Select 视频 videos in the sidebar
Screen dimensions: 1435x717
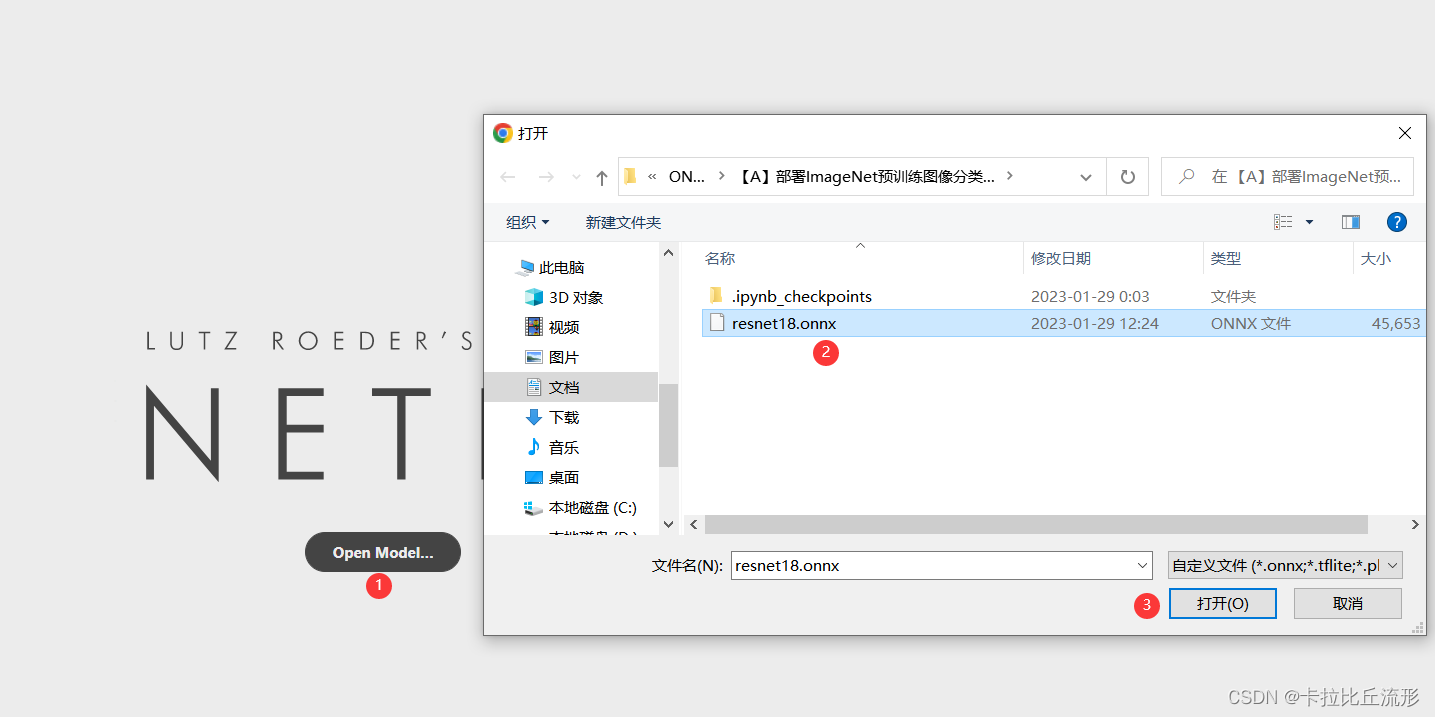(552, 327)
